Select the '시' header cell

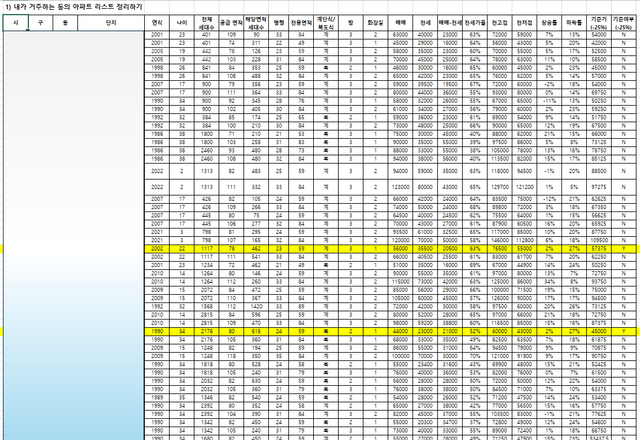tap(16, 23)
